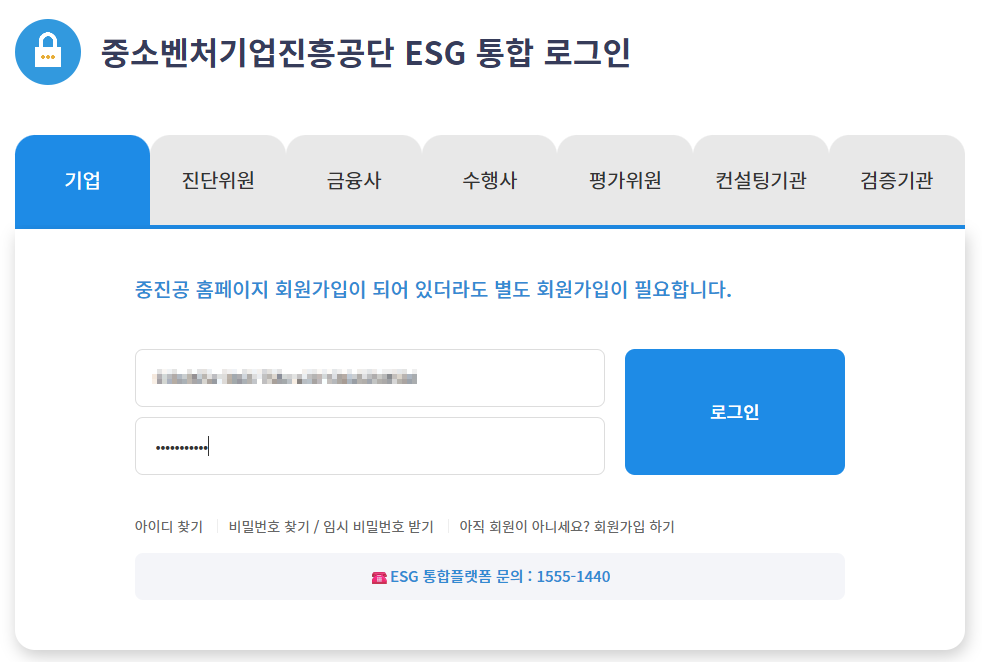
Task: Click the blue 로그인 button
Action: click(x=735, y=411)
